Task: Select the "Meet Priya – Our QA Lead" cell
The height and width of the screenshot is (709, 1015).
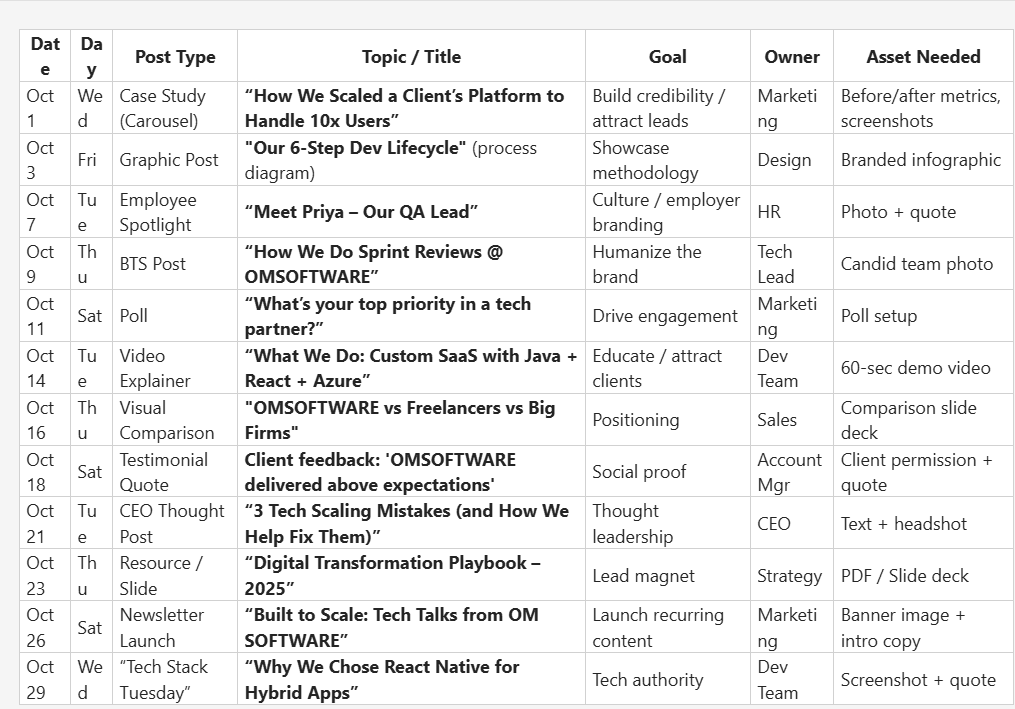Action: point(361,212)
